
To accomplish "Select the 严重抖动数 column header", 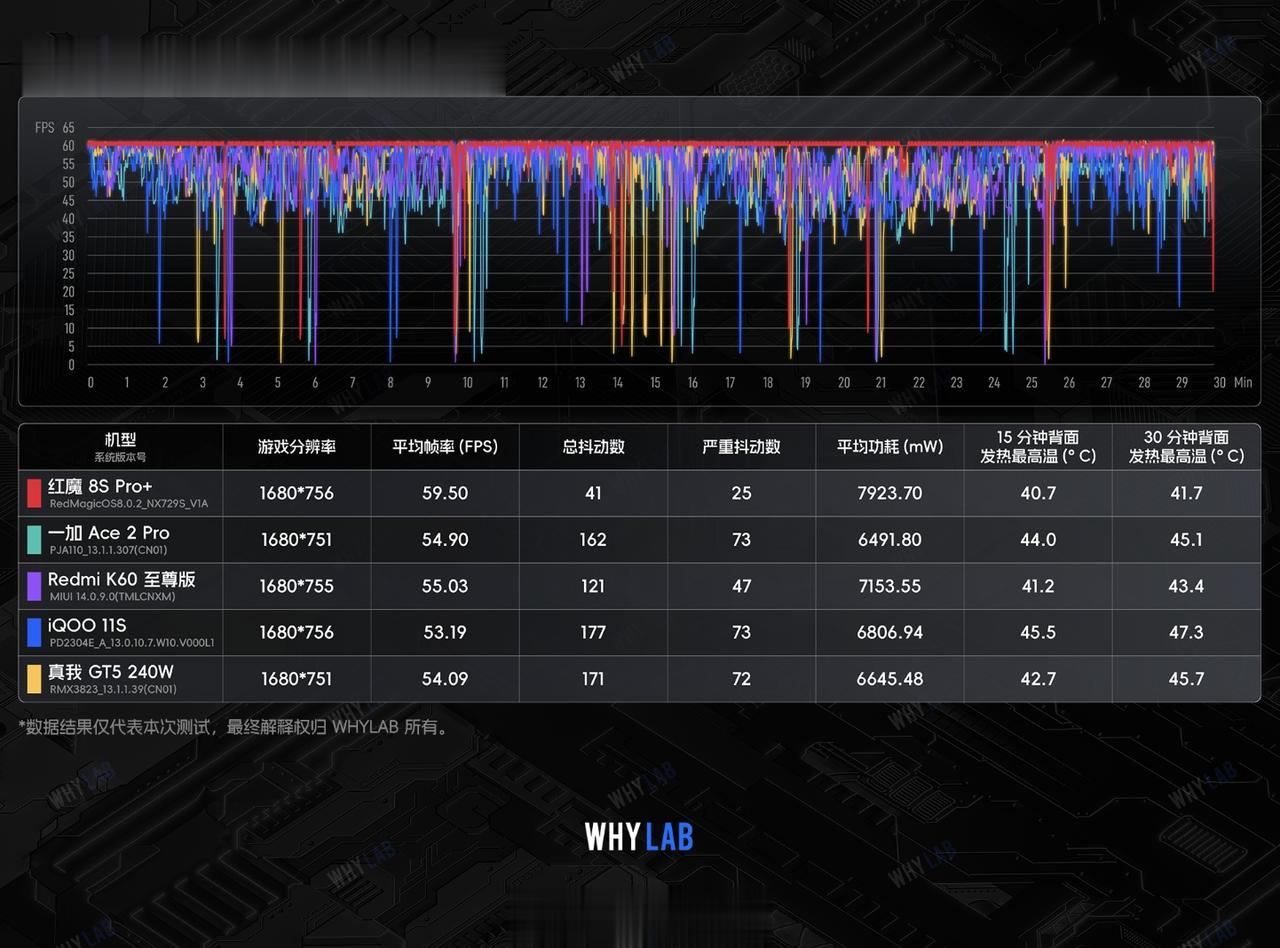I will coord(741,447).
